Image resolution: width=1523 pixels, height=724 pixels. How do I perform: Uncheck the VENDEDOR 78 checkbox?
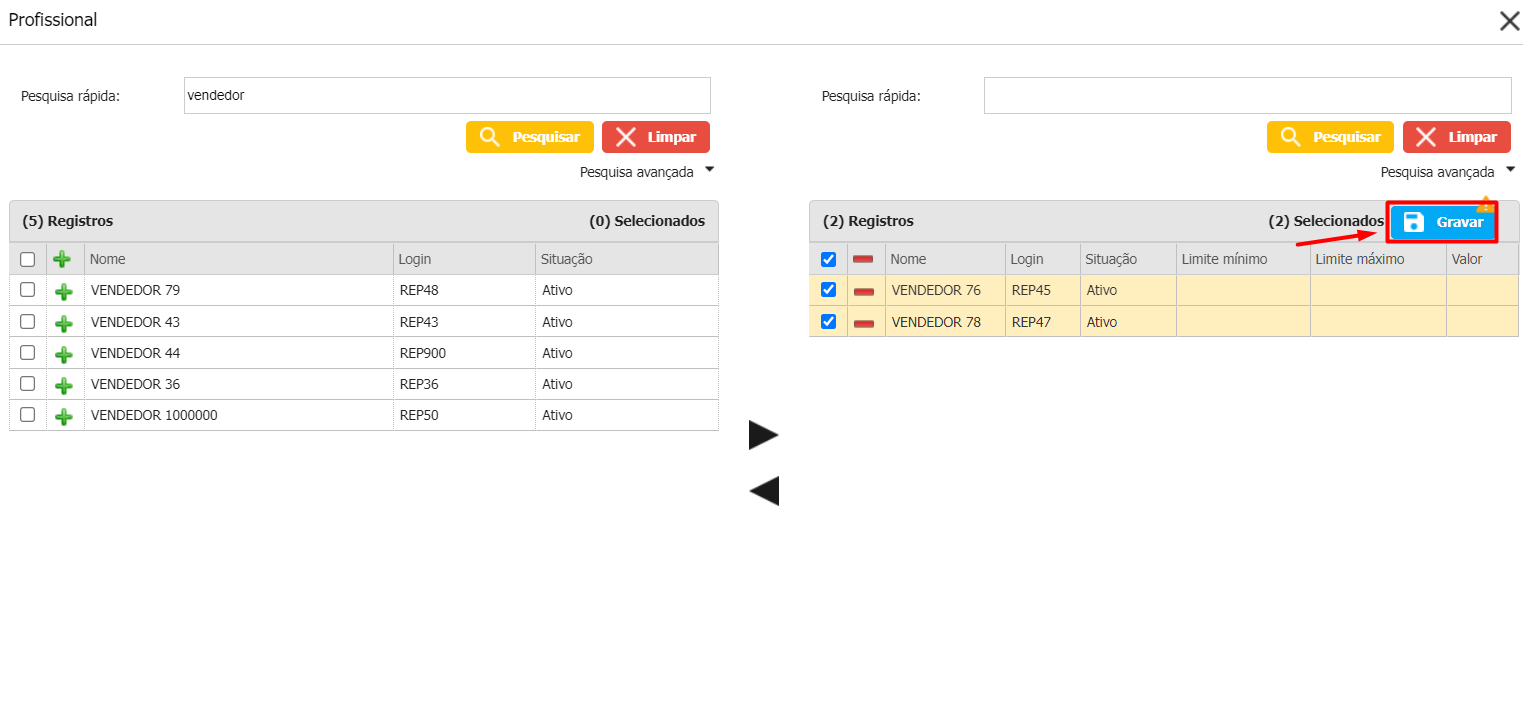pos(828,321)
